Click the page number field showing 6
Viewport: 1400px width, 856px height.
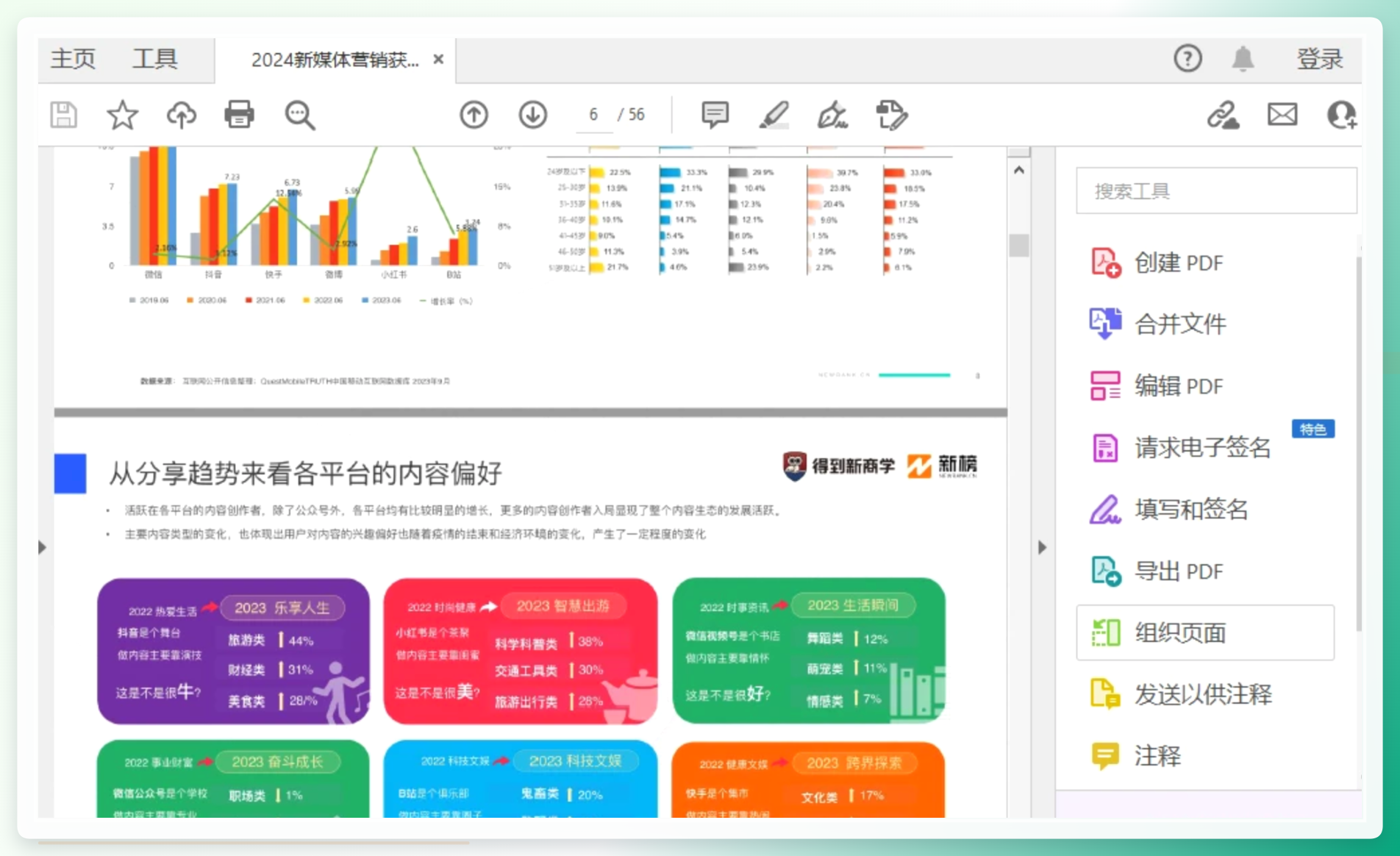tap(593, 115)
